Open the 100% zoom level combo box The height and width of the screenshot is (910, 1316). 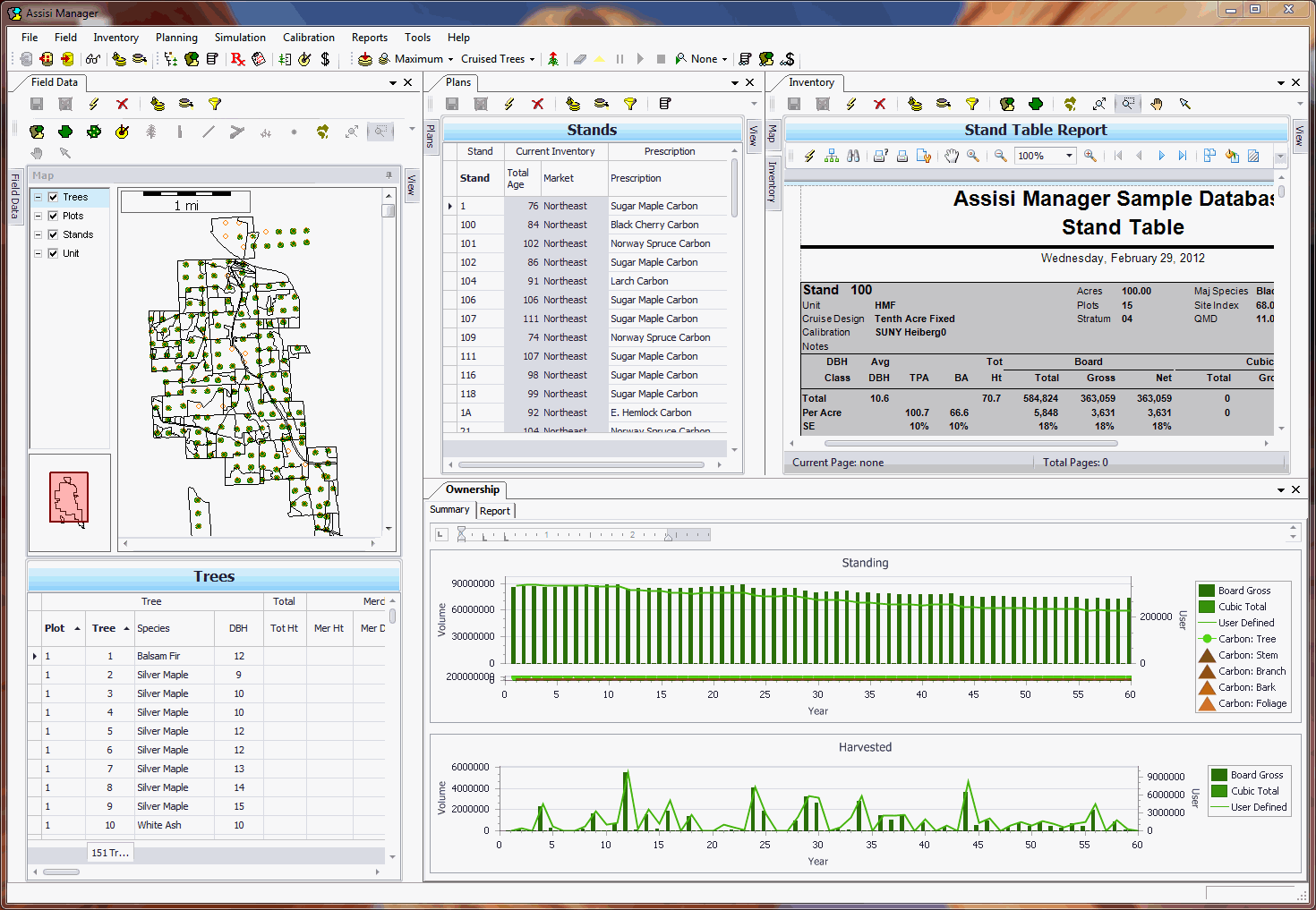pos(1045,156)
